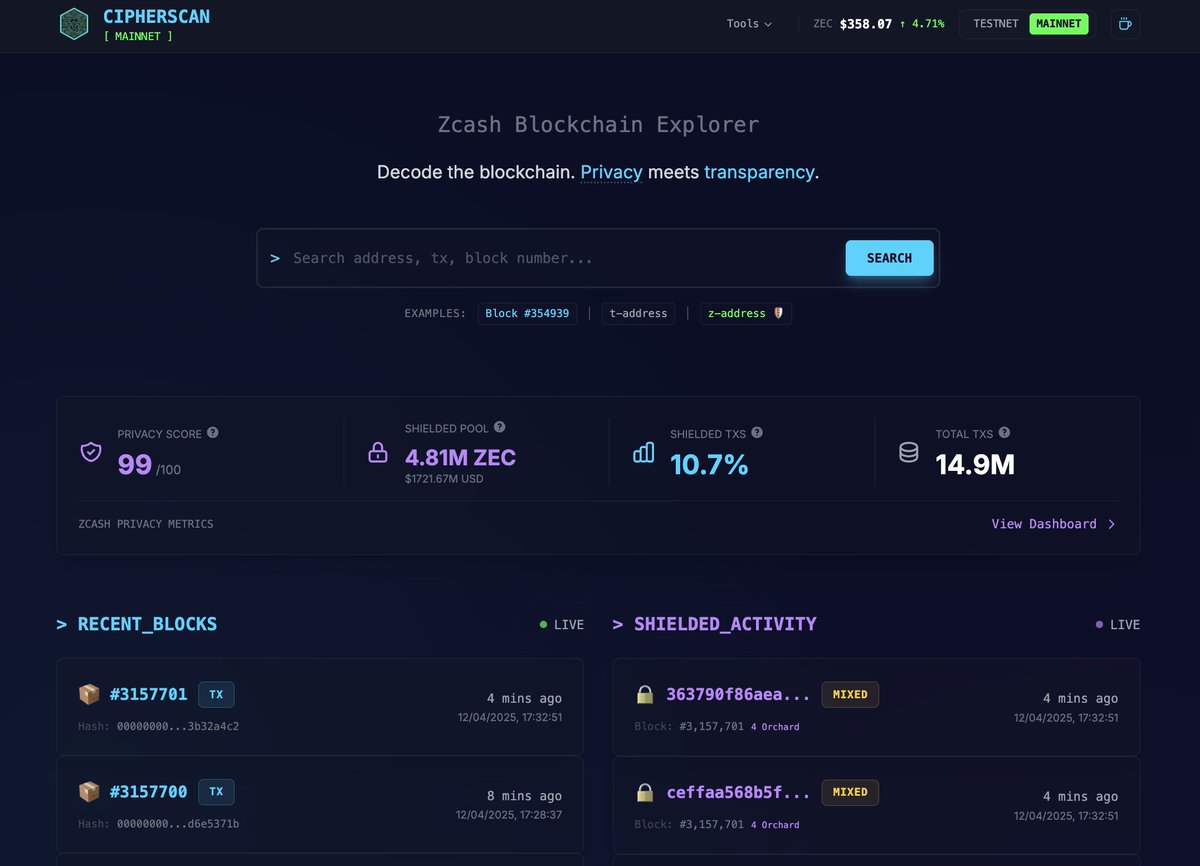Screen dimensions: 1200x866
Task: Select the MAINNET network toggle
Action: [1059, 24]
